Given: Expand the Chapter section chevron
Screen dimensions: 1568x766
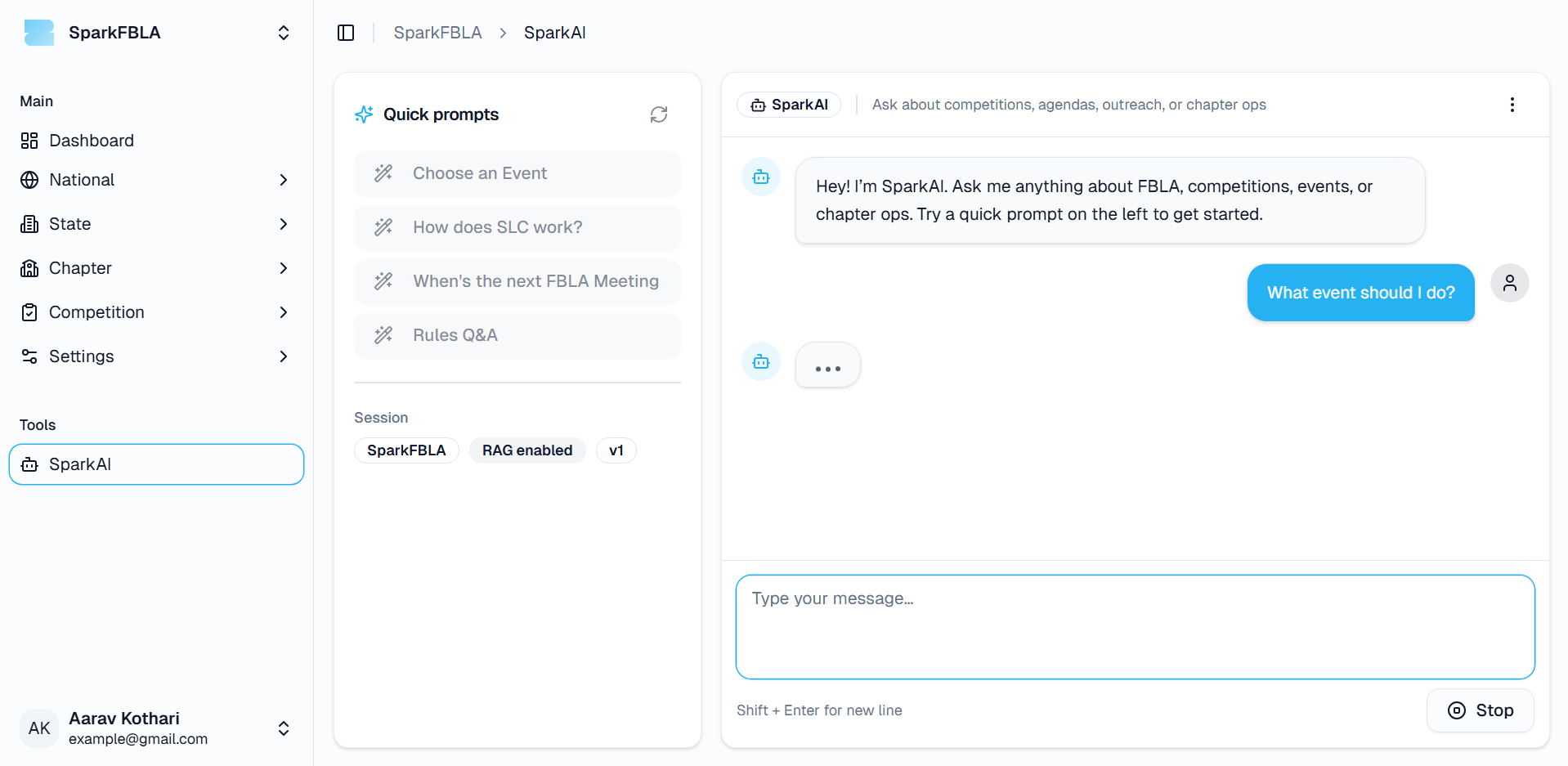Looking at the screenshot, I should (x=284, y=268).
